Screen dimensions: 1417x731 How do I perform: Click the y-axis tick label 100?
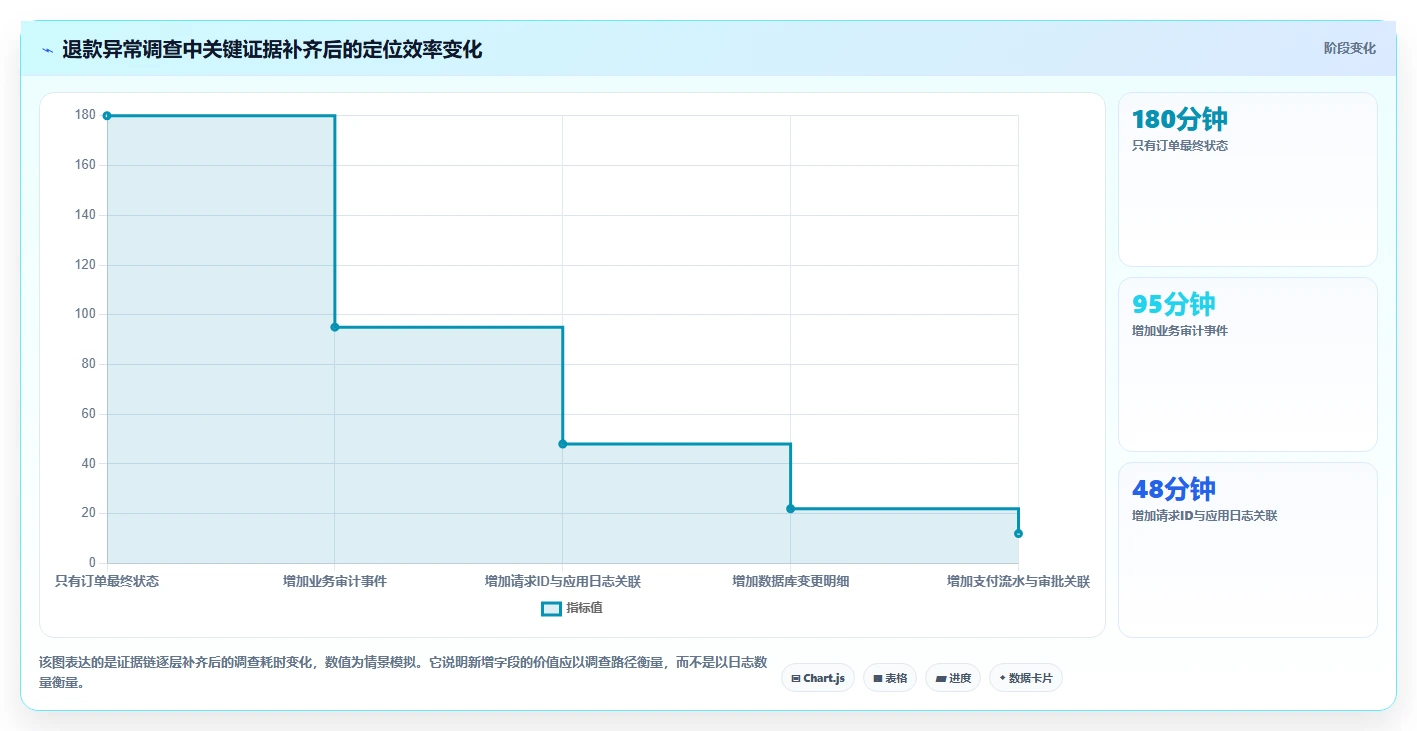pyautogui.click(x=85, y=314)
